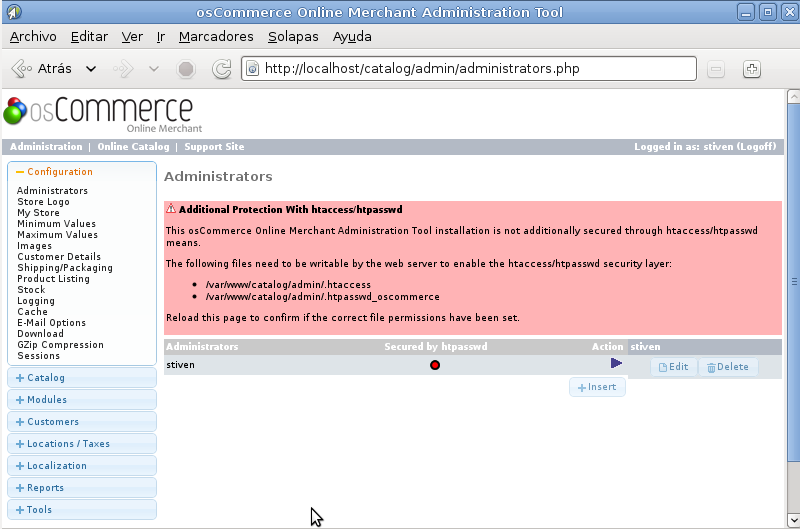Click the Stop loading icon
The width and height of the screenshot is (800, 529).
pos(186,69)
